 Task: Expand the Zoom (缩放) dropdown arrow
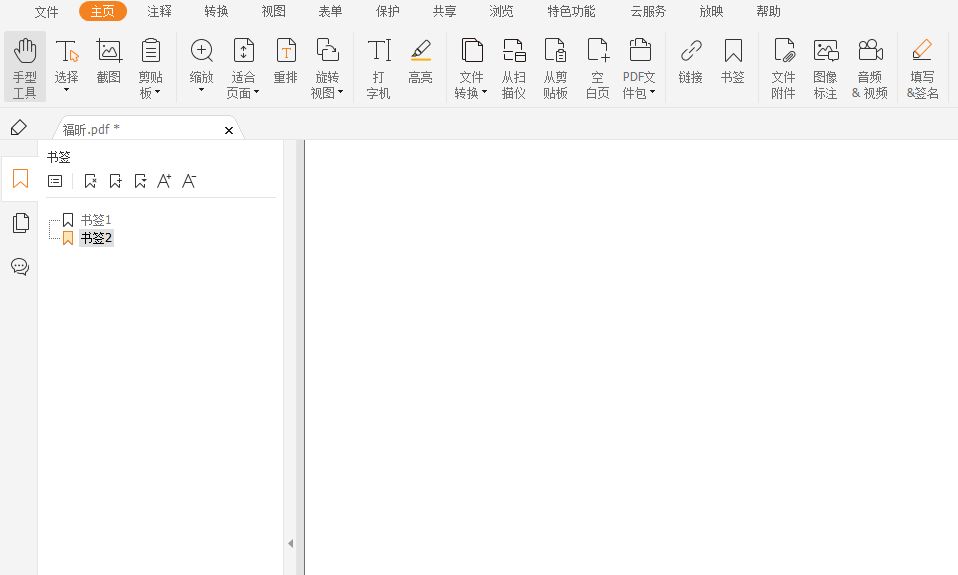pyautogui.click(x=201, y=90)
